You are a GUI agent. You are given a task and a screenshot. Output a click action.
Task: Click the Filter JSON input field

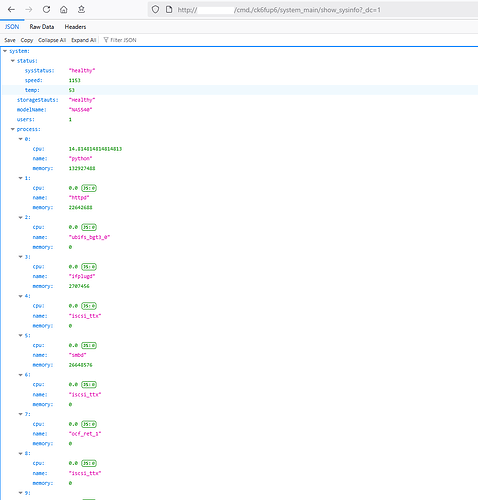coord(123,40)
